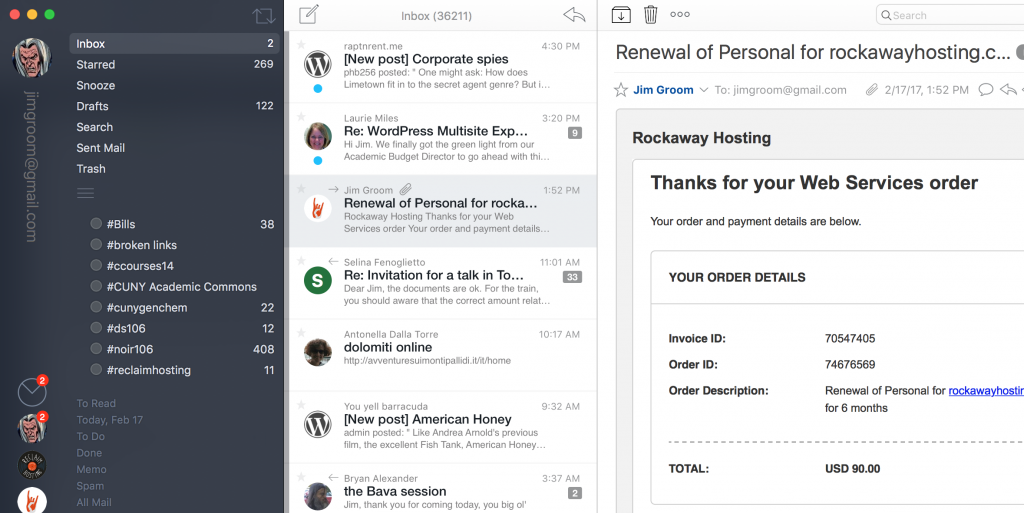
Task: Star the open email next to Jim Groom
Action: click(x=621, y=90)
